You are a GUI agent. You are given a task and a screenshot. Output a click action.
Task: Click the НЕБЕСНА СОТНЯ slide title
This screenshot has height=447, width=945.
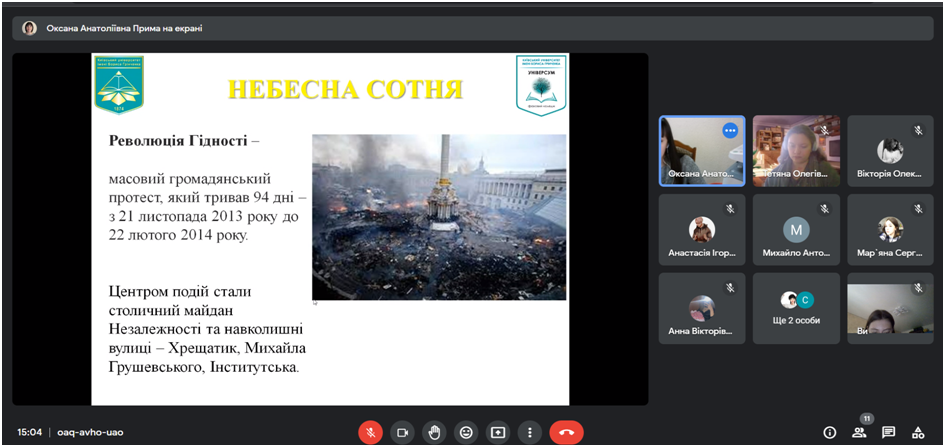click(346, 89)
